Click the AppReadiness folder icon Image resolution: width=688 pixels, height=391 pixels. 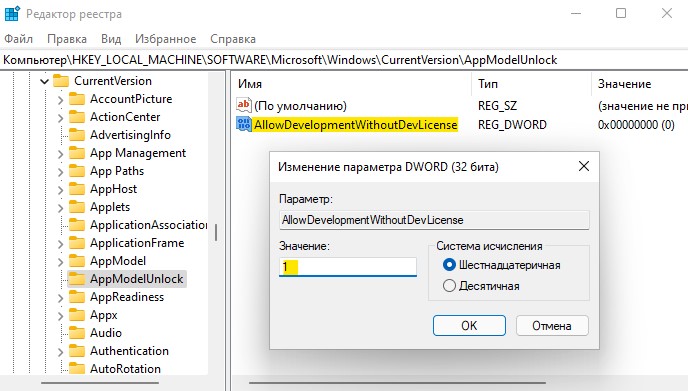point(77,297)
